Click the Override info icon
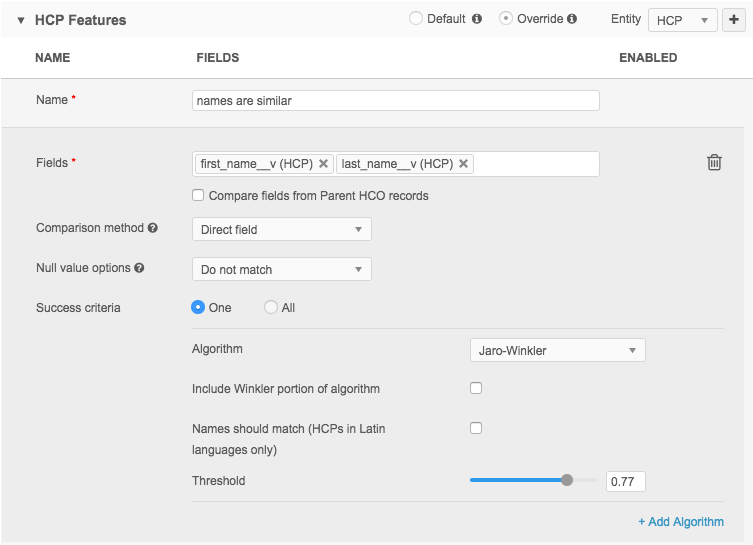The width and height of the screenshot is (753, 545). coord(571,19)
